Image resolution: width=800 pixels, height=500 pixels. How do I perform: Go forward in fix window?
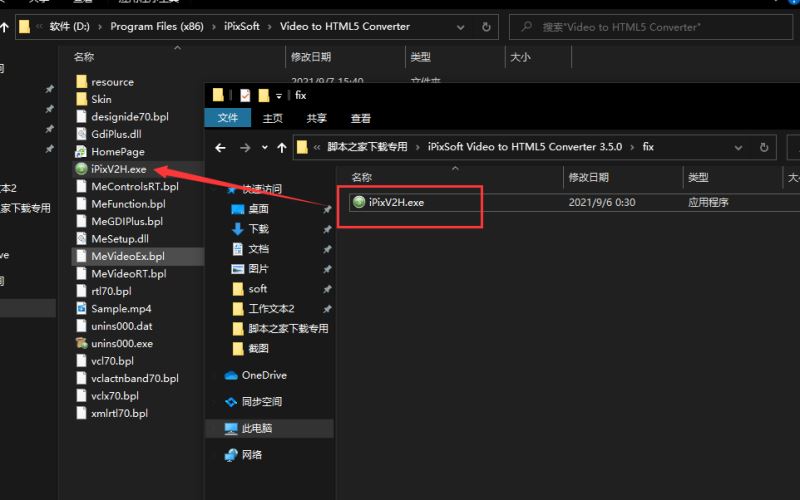[x=245, y=147]
